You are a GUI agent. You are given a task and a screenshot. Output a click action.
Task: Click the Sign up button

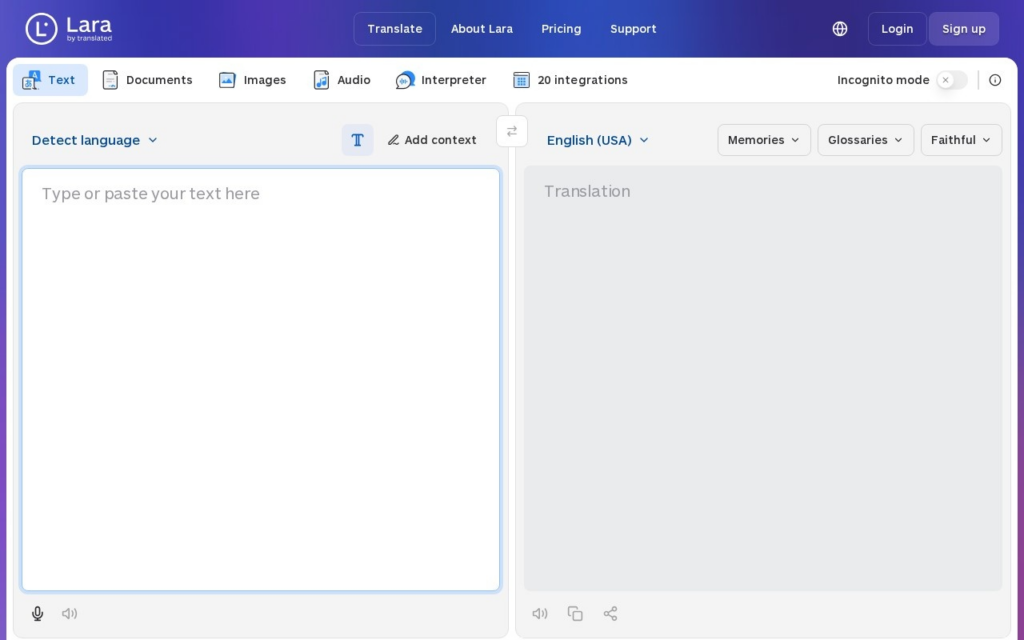[963, 29]
